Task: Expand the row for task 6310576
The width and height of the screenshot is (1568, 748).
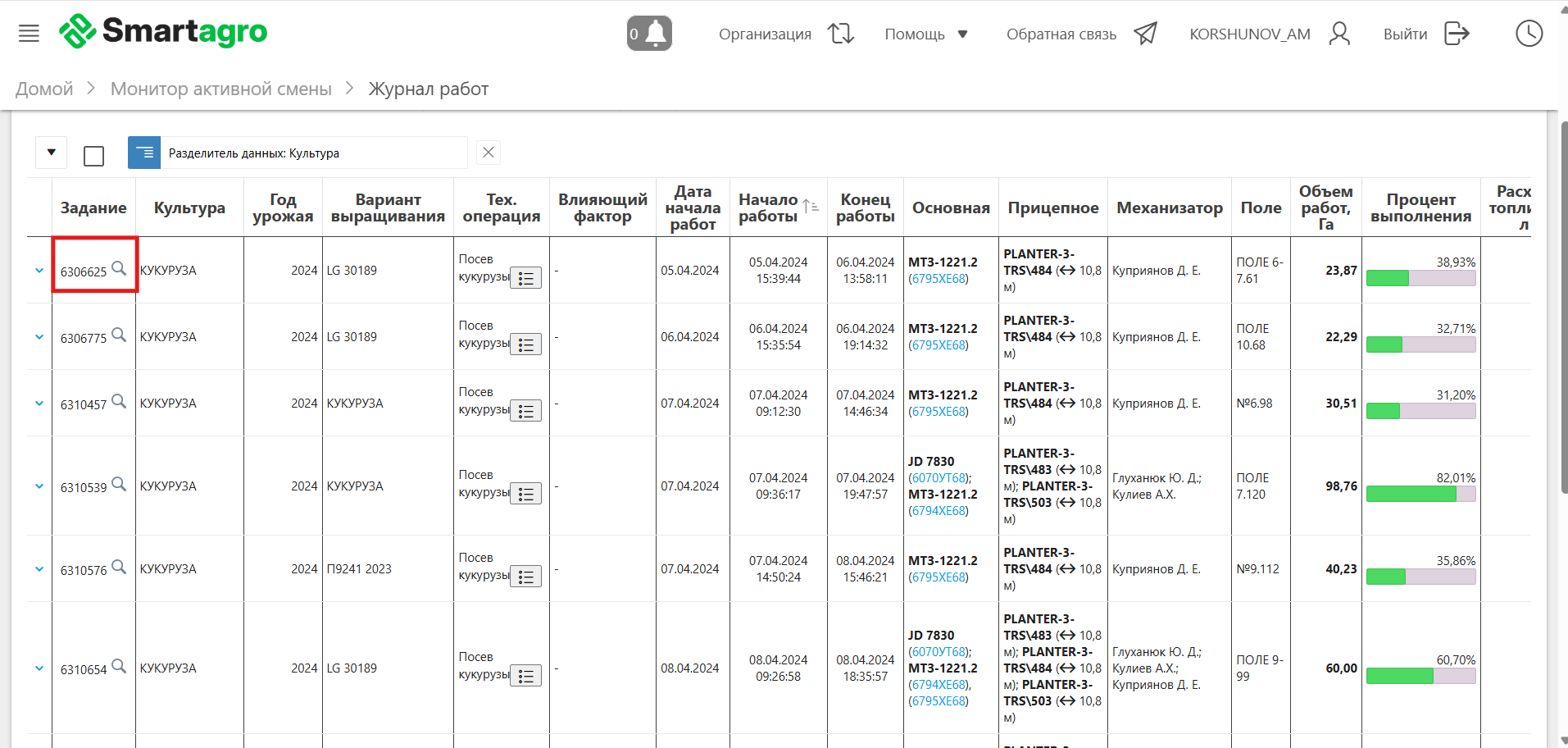Action: coord(39,569)
